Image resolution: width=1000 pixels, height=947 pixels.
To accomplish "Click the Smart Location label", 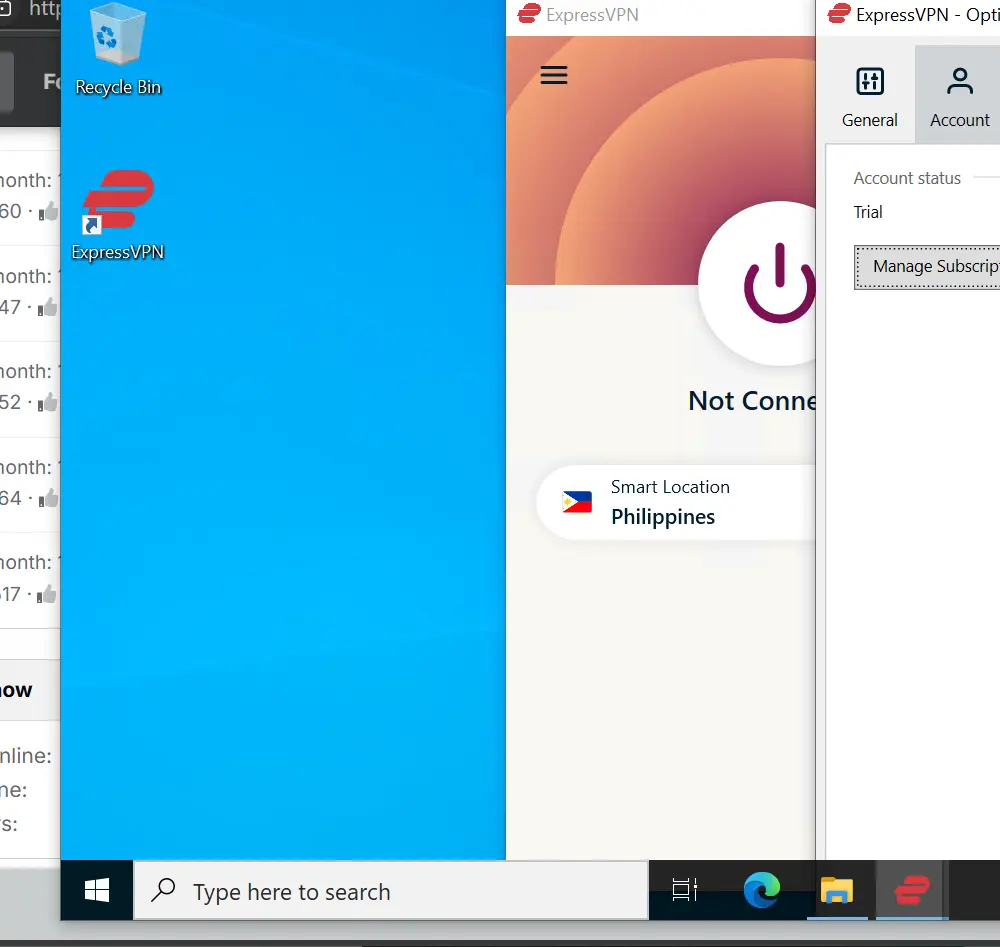I will (x=670, y=487).
